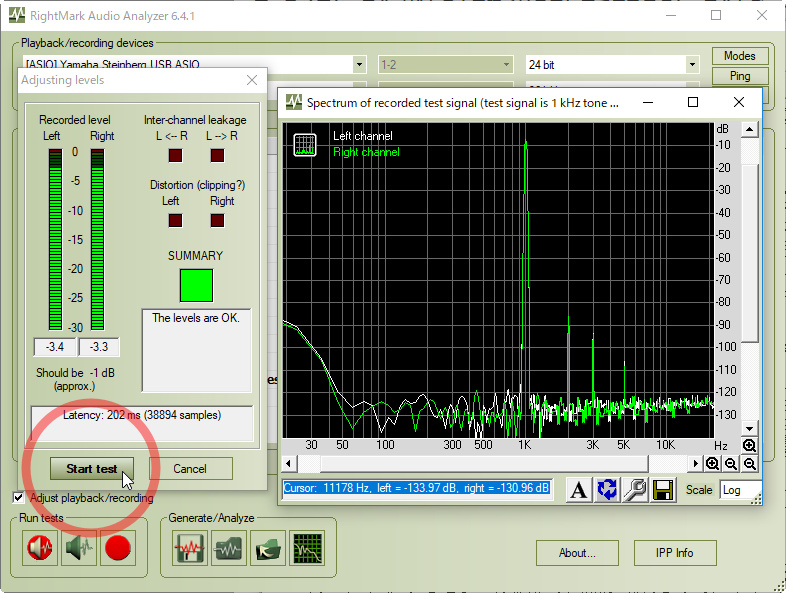Click IPP Info button
786x593 pixels.
point(675,553)
